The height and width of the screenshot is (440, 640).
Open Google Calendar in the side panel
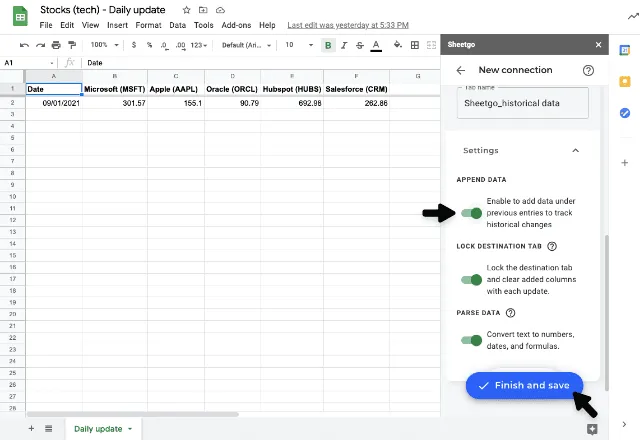coord(624,50)
